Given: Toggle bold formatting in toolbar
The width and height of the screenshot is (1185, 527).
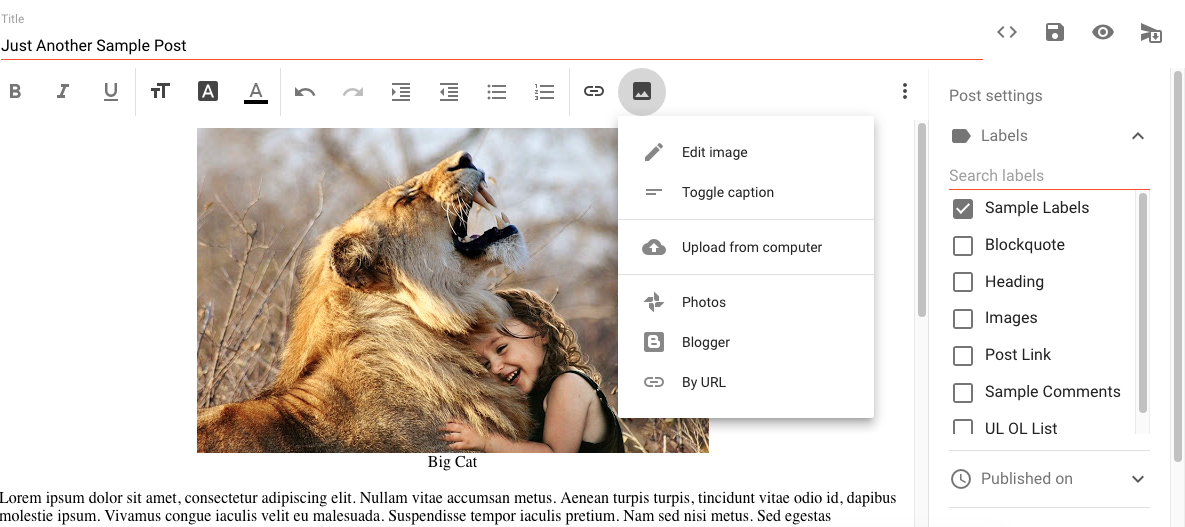Looking at the screenshot, I should (x=15, y=92).
